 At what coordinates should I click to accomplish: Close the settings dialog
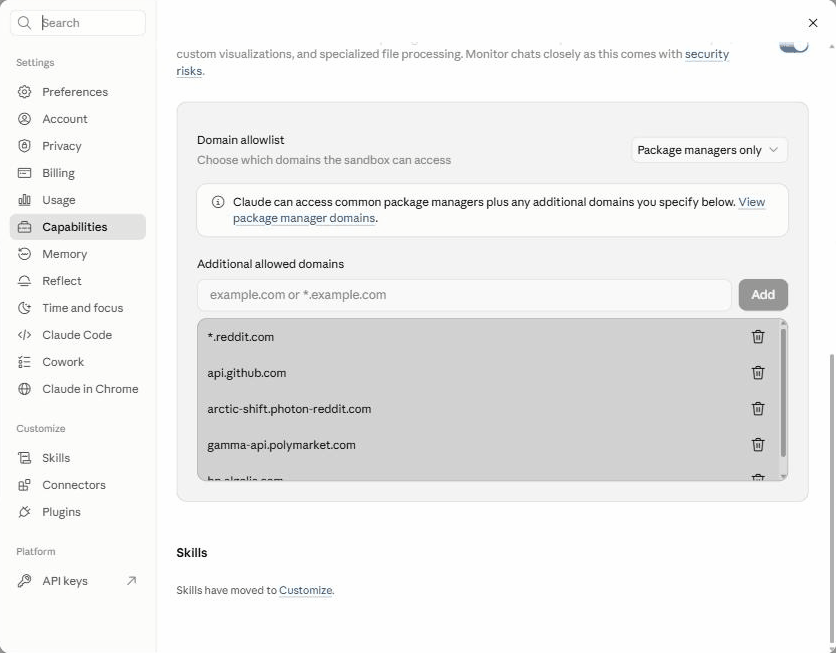(813, 23)
